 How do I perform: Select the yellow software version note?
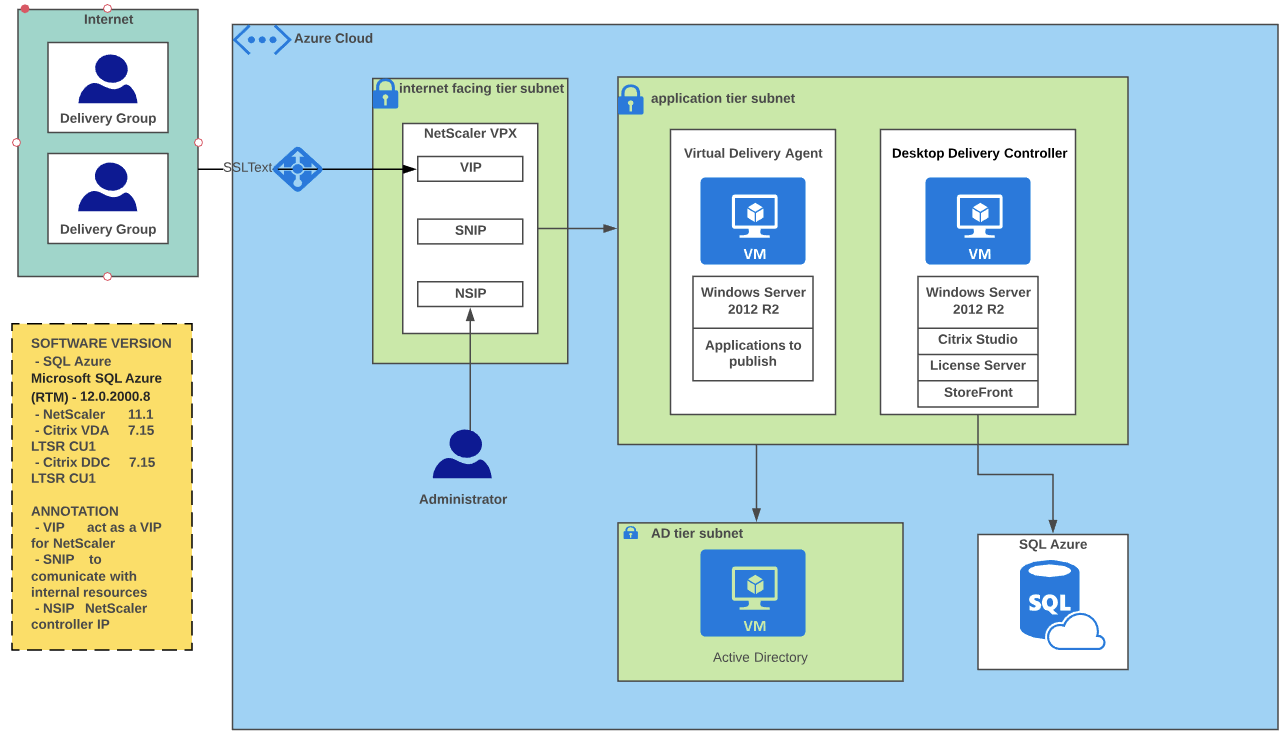[x=102, y=486]
